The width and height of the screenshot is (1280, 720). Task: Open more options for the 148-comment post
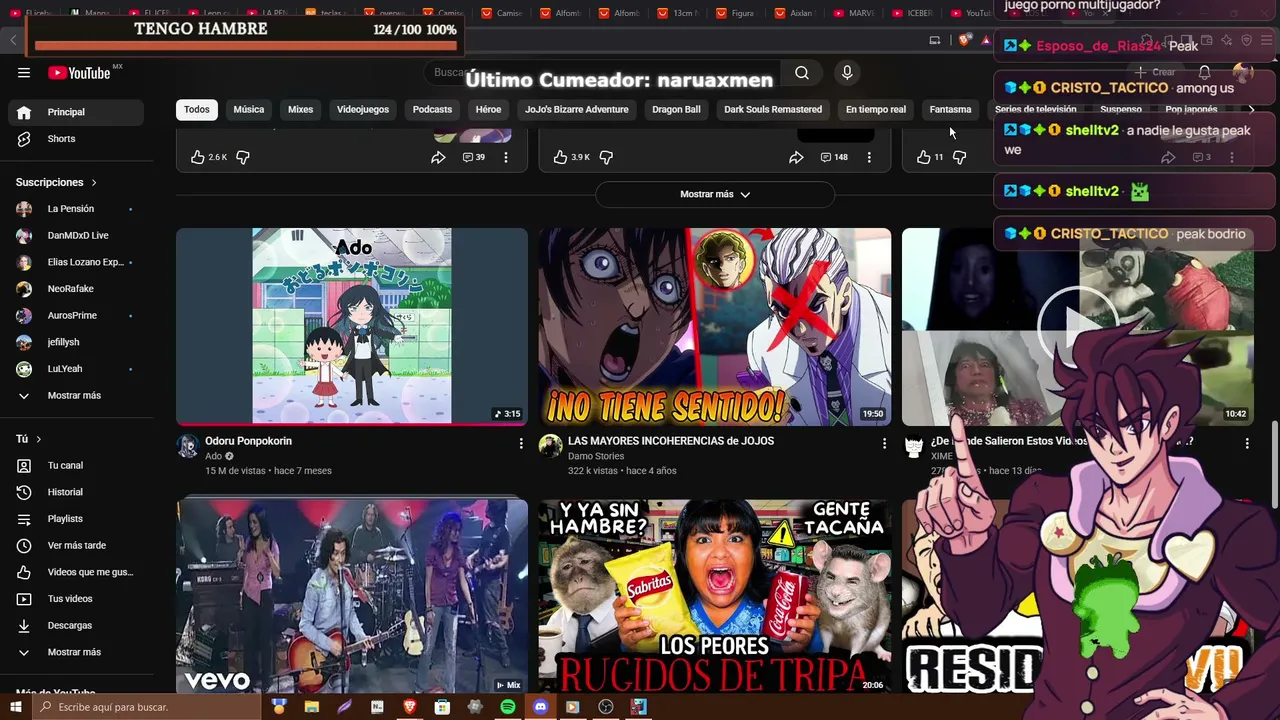pos(869,157)
